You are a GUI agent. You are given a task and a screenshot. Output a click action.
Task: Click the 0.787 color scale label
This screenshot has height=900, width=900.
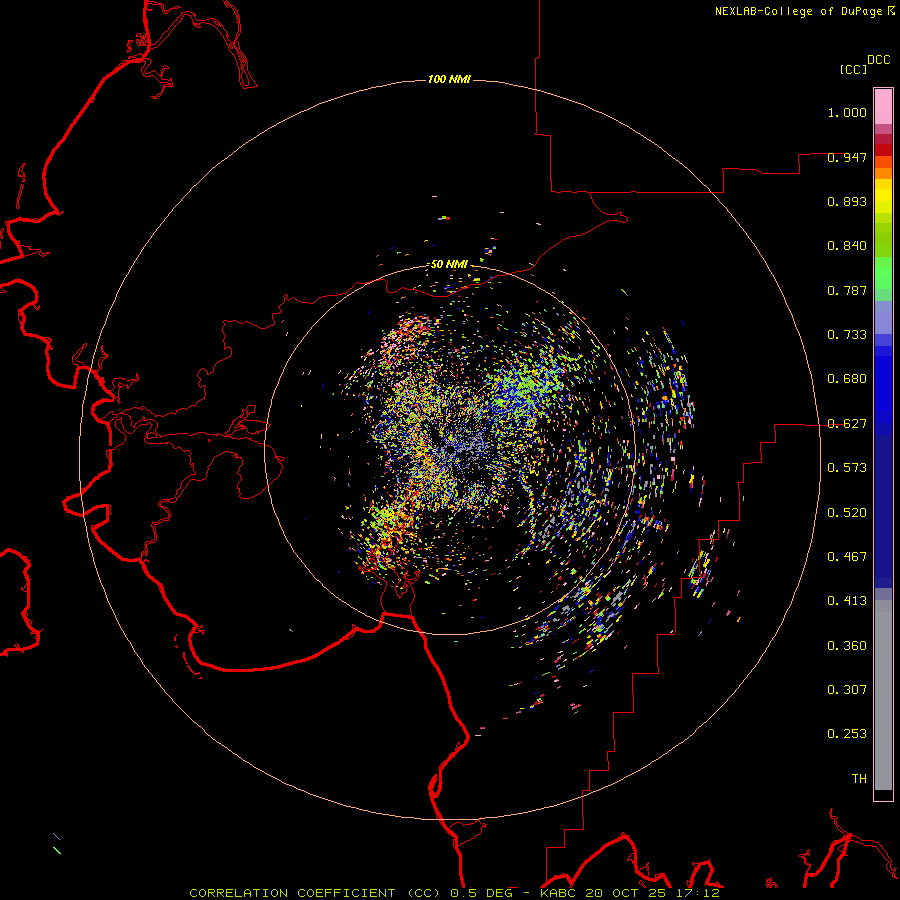pos(847,290)
